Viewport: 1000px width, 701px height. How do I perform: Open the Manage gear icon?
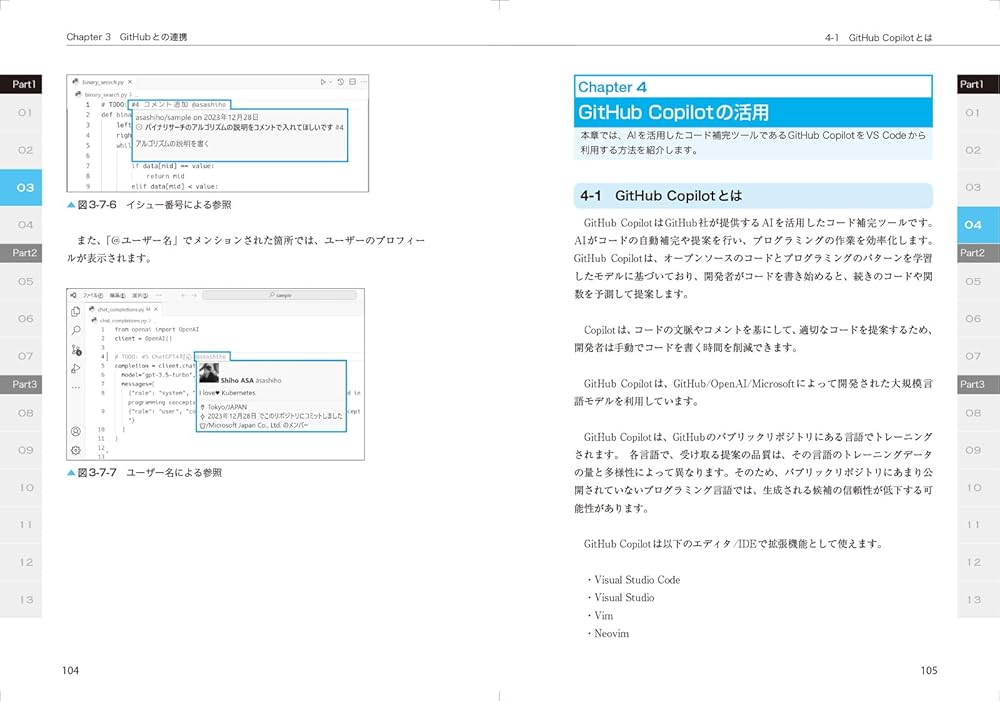[x=76, y=450]
